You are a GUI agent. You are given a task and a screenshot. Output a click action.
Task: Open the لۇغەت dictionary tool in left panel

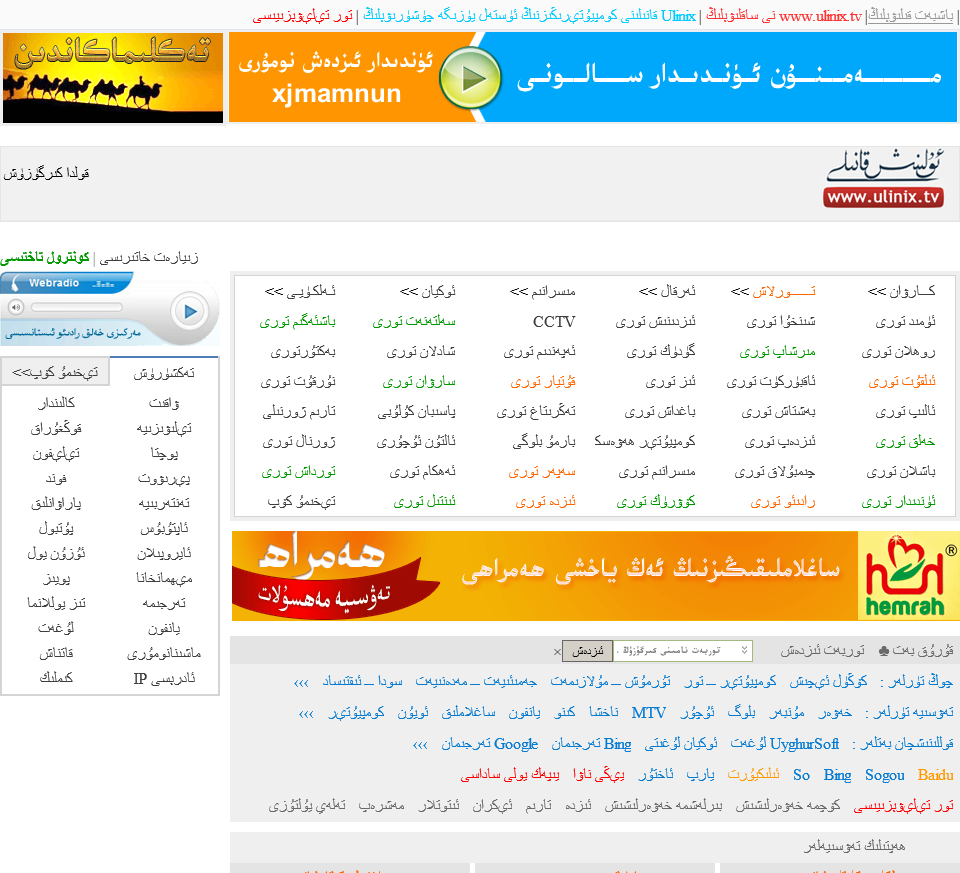[56, 628]
